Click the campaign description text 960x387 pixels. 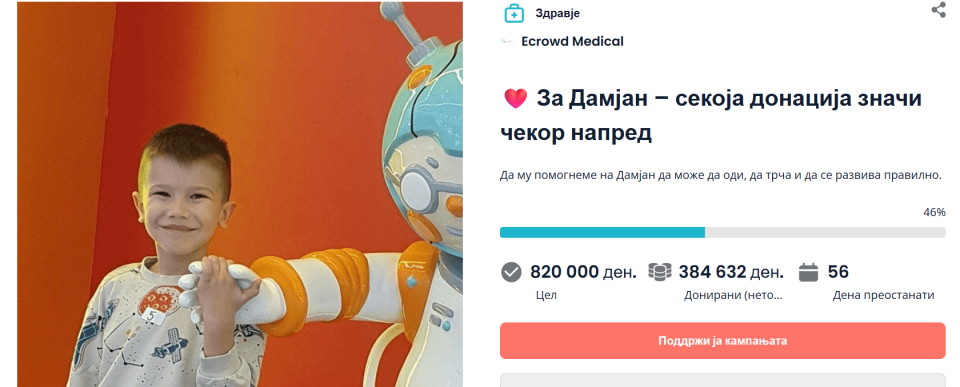click(720, 175)
